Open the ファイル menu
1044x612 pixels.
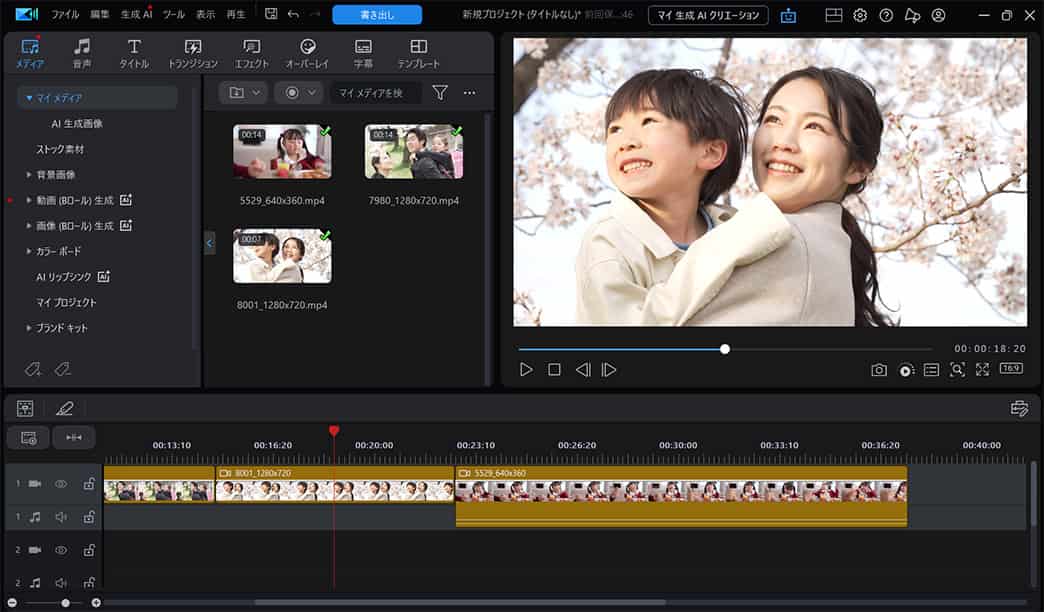click(x=65, y=14)
